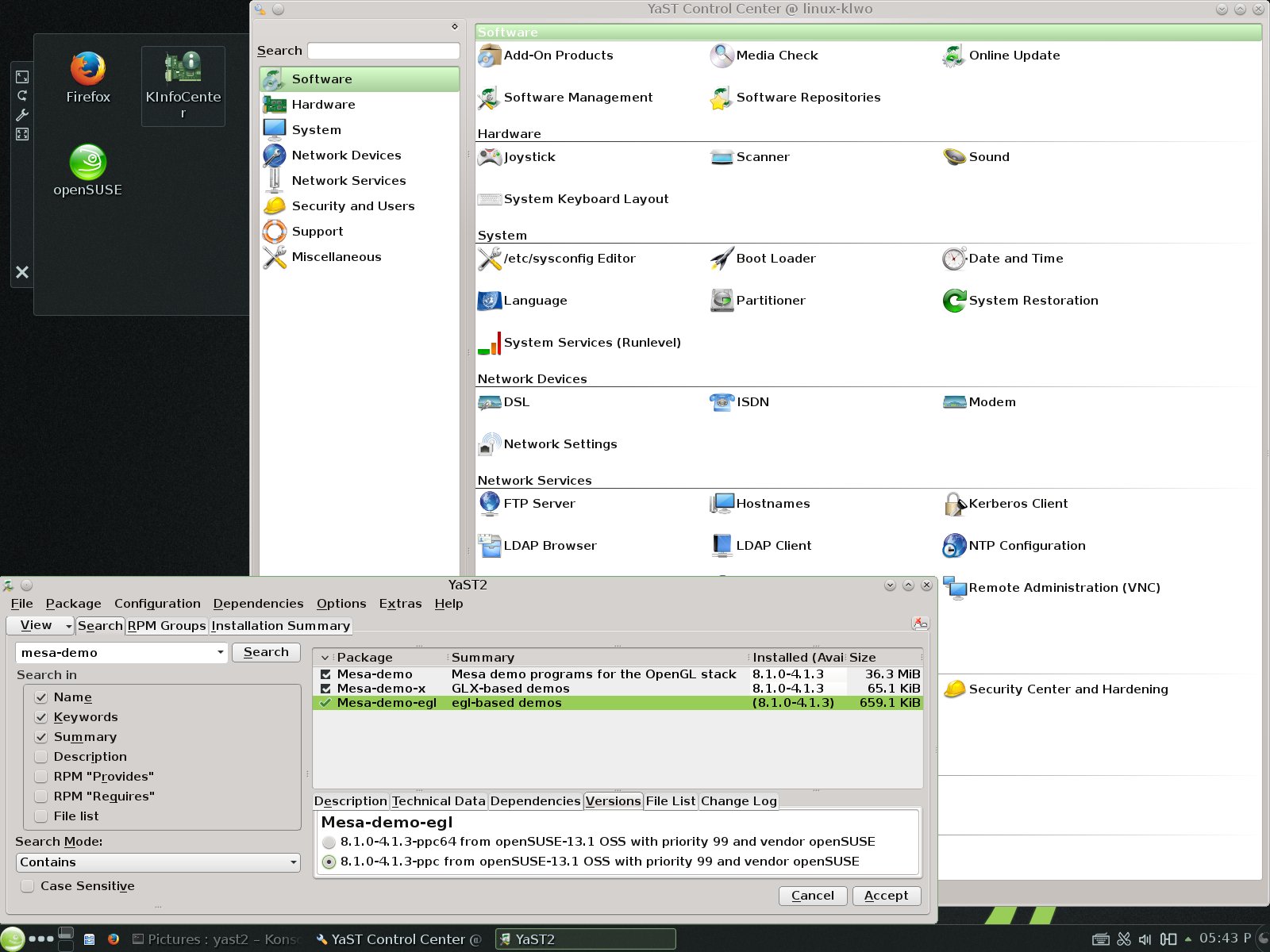1270x952 pixels.
Task: Launch the Online Update module
Action: pos(953,56)
